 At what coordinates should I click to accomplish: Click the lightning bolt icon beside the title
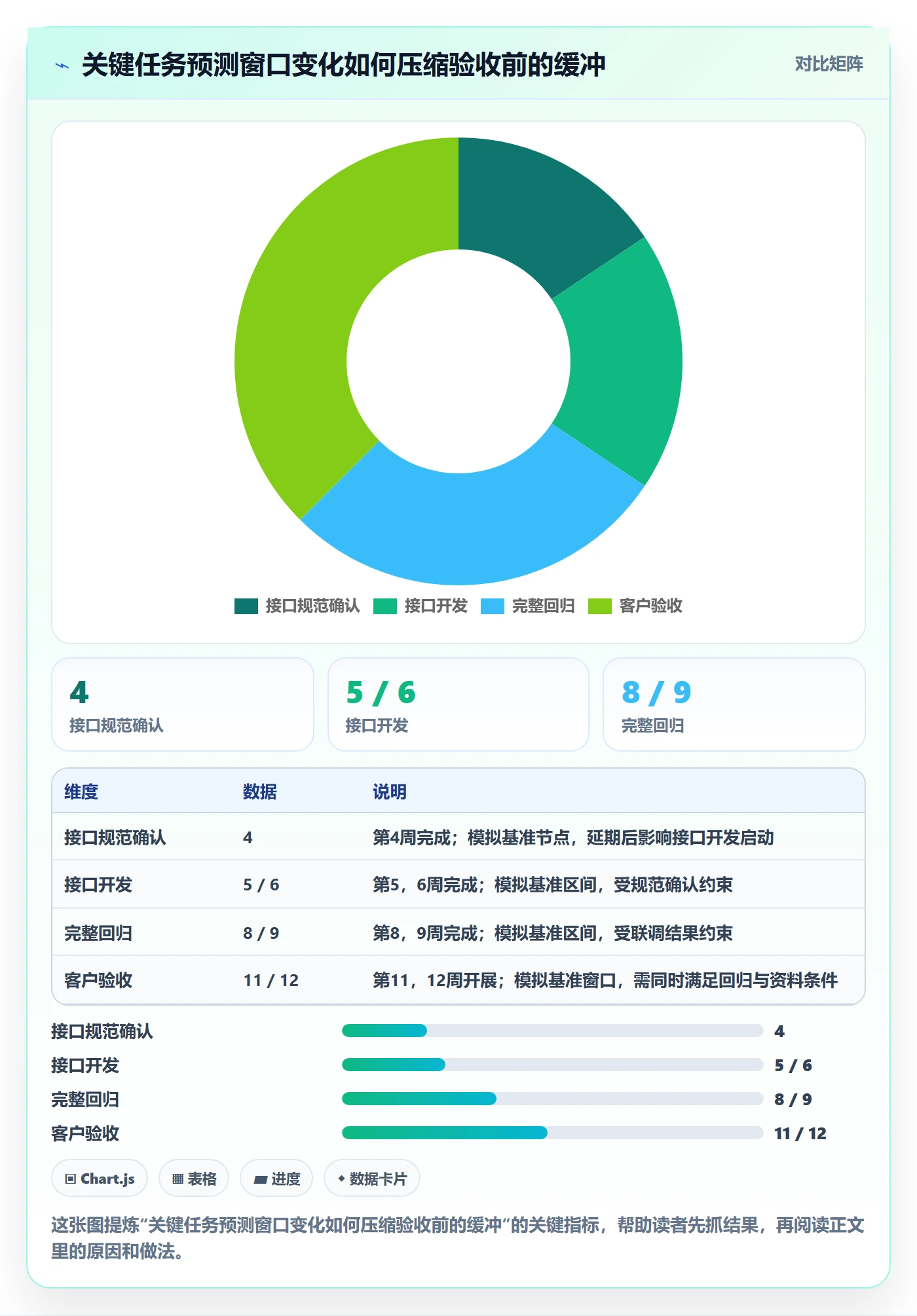tap(62, 65)
